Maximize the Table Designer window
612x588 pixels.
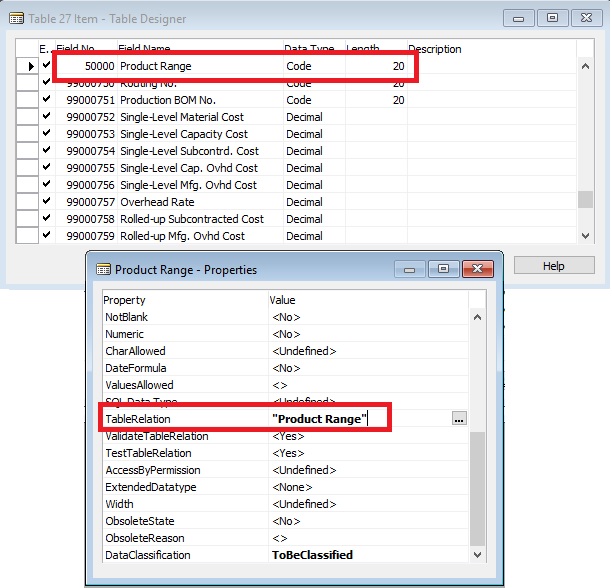(551, 18)
